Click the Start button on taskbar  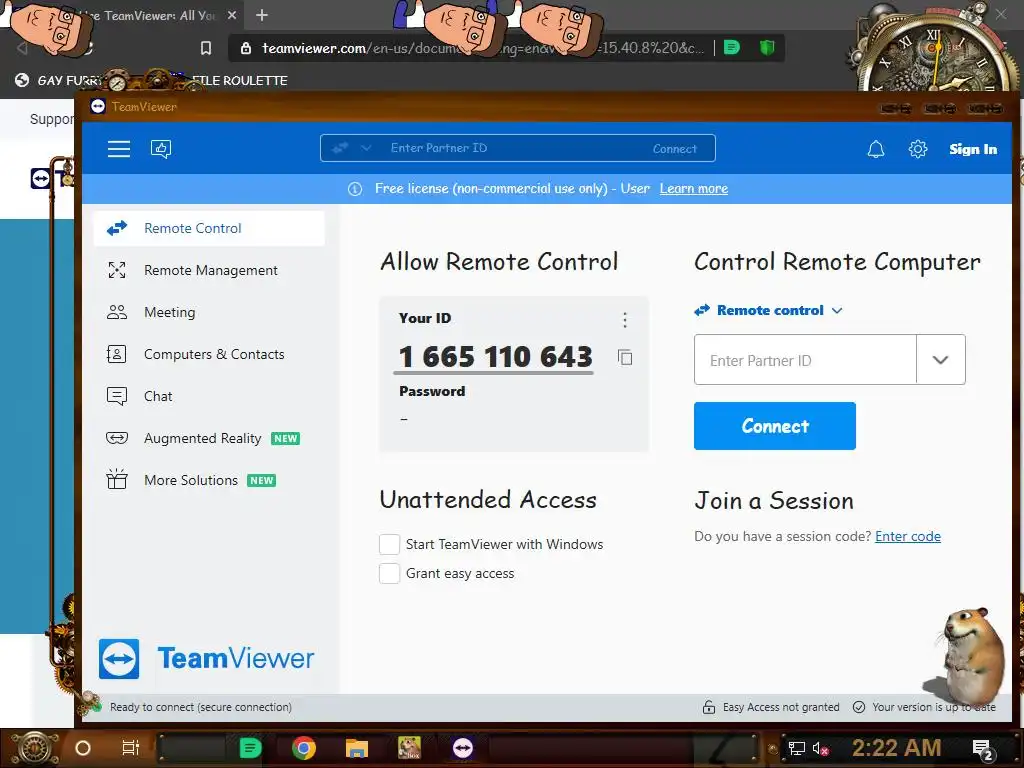[35, 748]
